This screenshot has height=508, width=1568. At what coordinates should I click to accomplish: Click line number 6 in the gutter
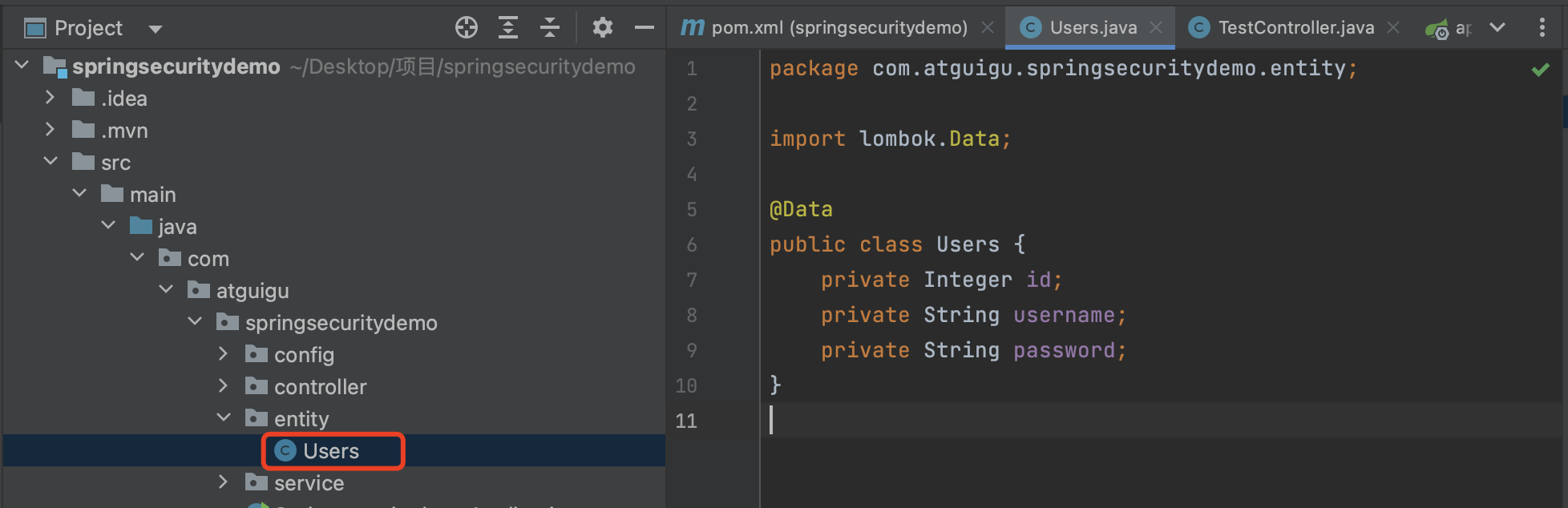coord(691,245)
